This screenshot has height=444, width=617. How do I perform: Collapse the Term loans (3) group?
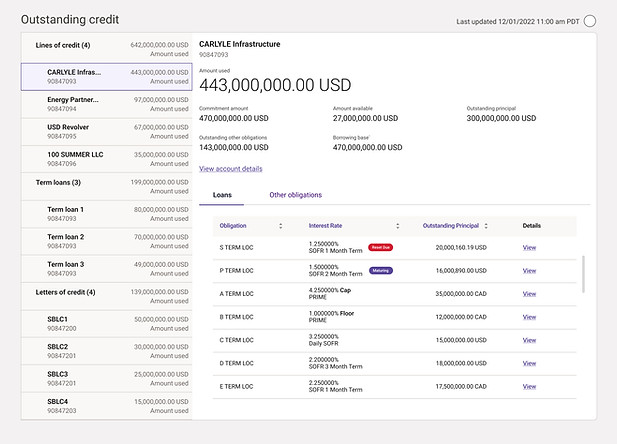[x=107, y=186]
